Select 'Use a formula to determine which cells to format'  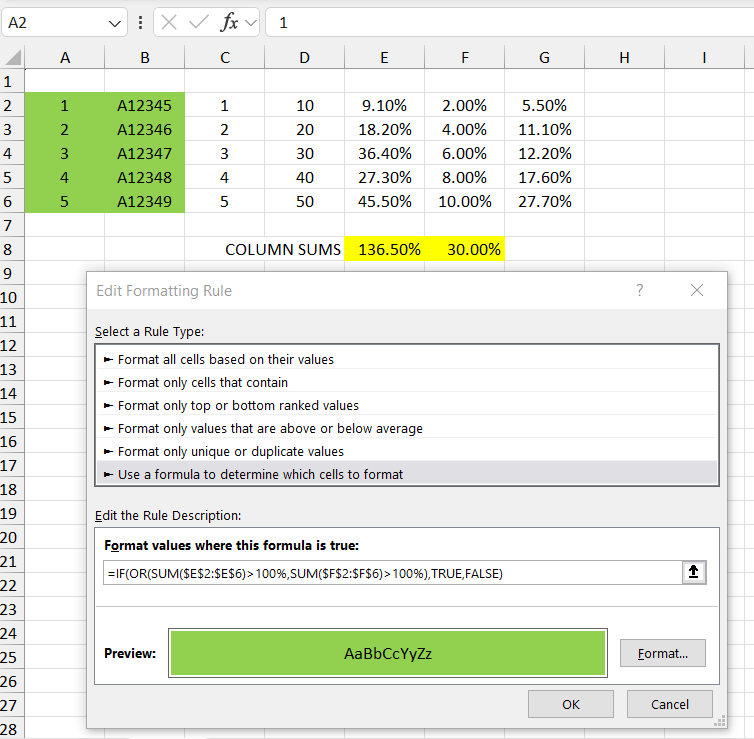coord(407,474)
